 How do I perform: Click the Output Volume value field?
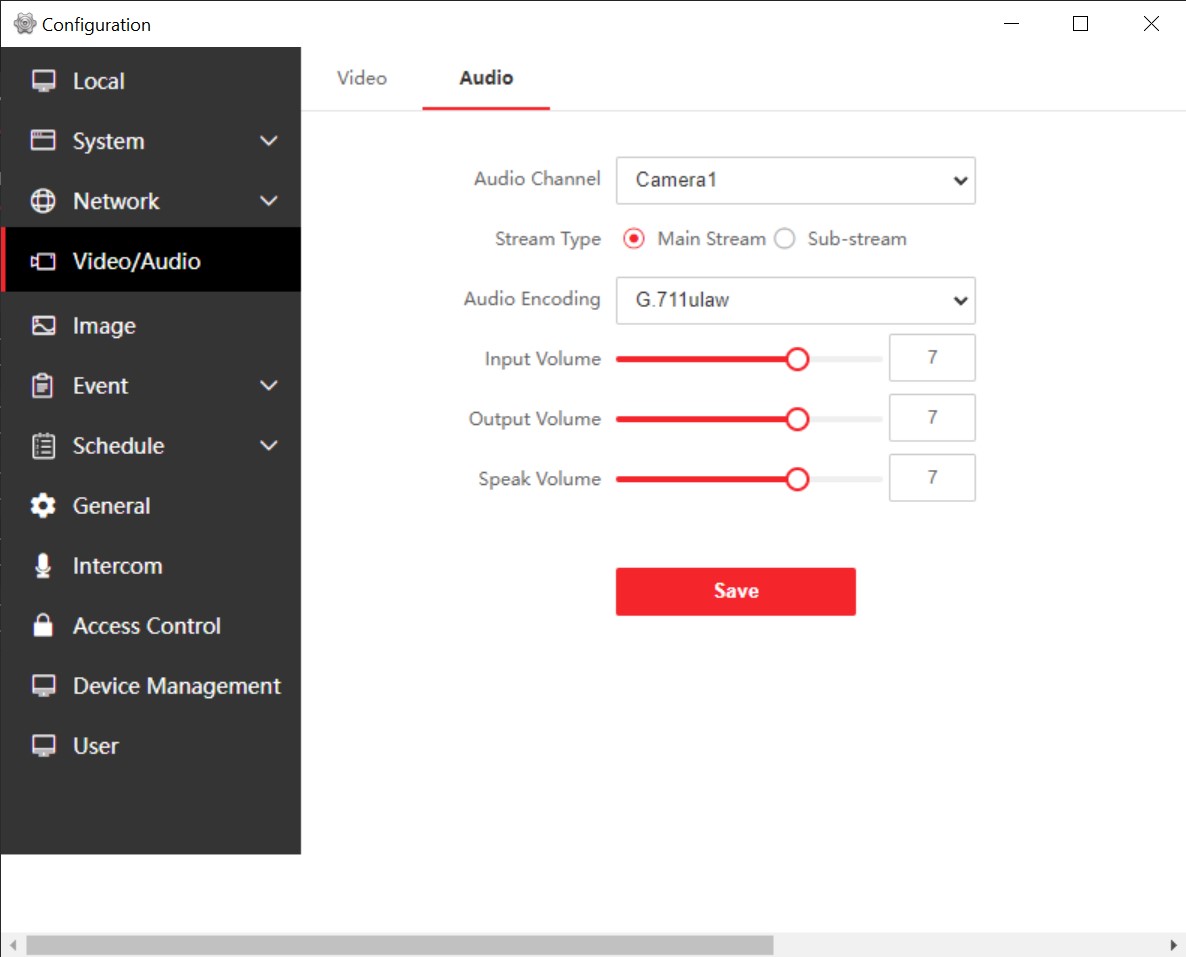tap(931, 418)
